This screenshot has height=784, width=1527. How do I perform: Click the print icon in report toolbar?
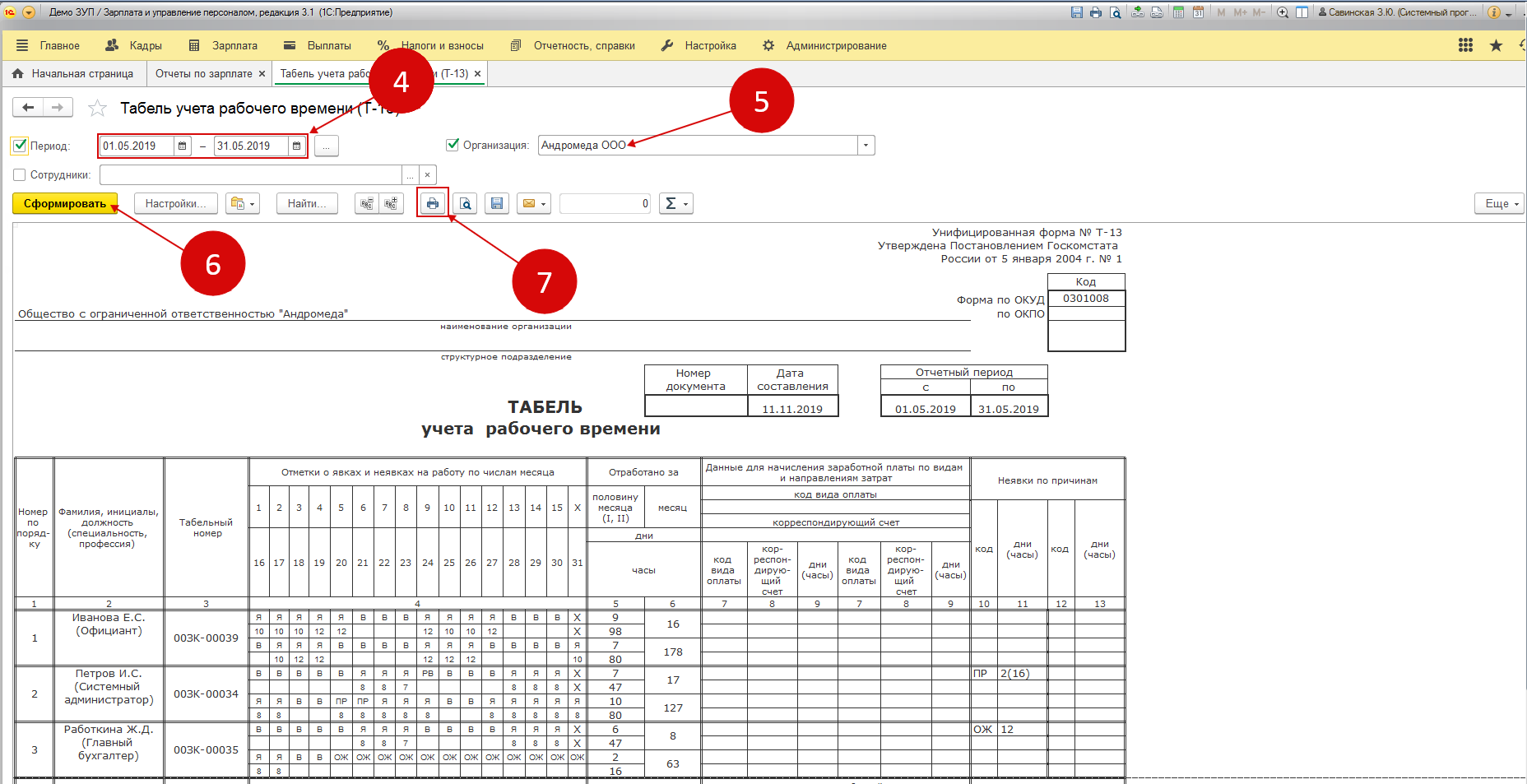pyautogui.click(x=433, y=203)
